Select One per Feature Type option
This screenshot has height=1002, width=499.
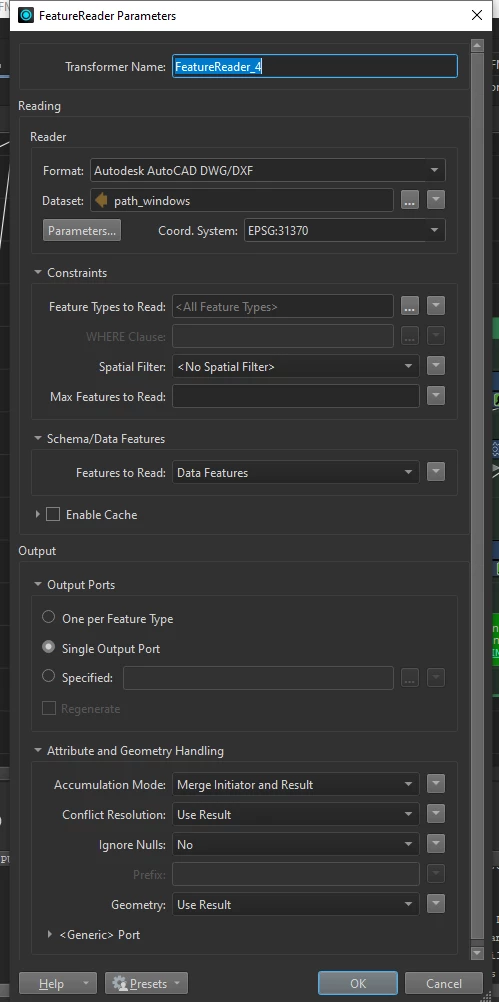coord(49,617)
